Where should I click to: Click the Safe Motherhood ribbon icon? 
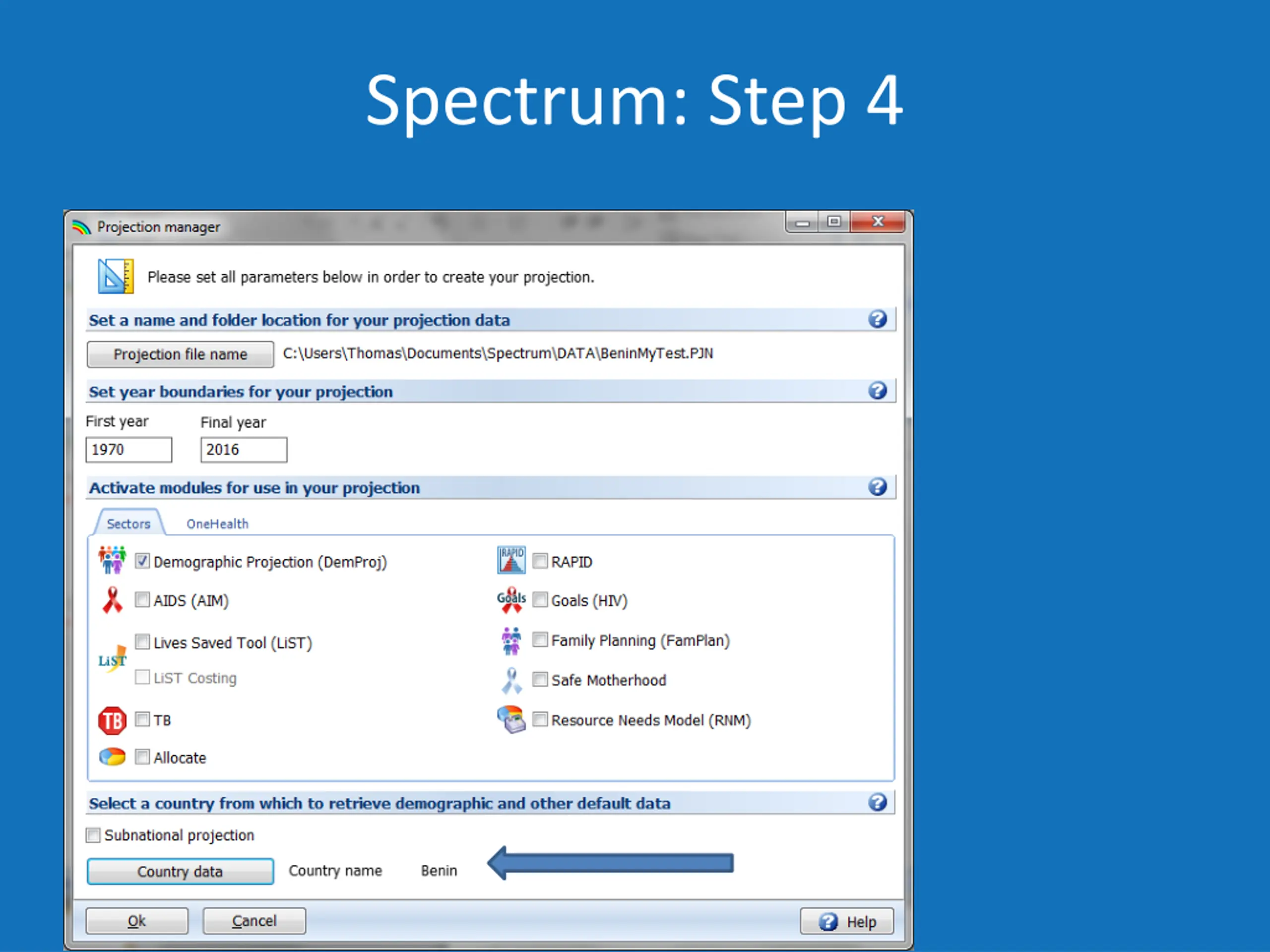tap(511, 681)
